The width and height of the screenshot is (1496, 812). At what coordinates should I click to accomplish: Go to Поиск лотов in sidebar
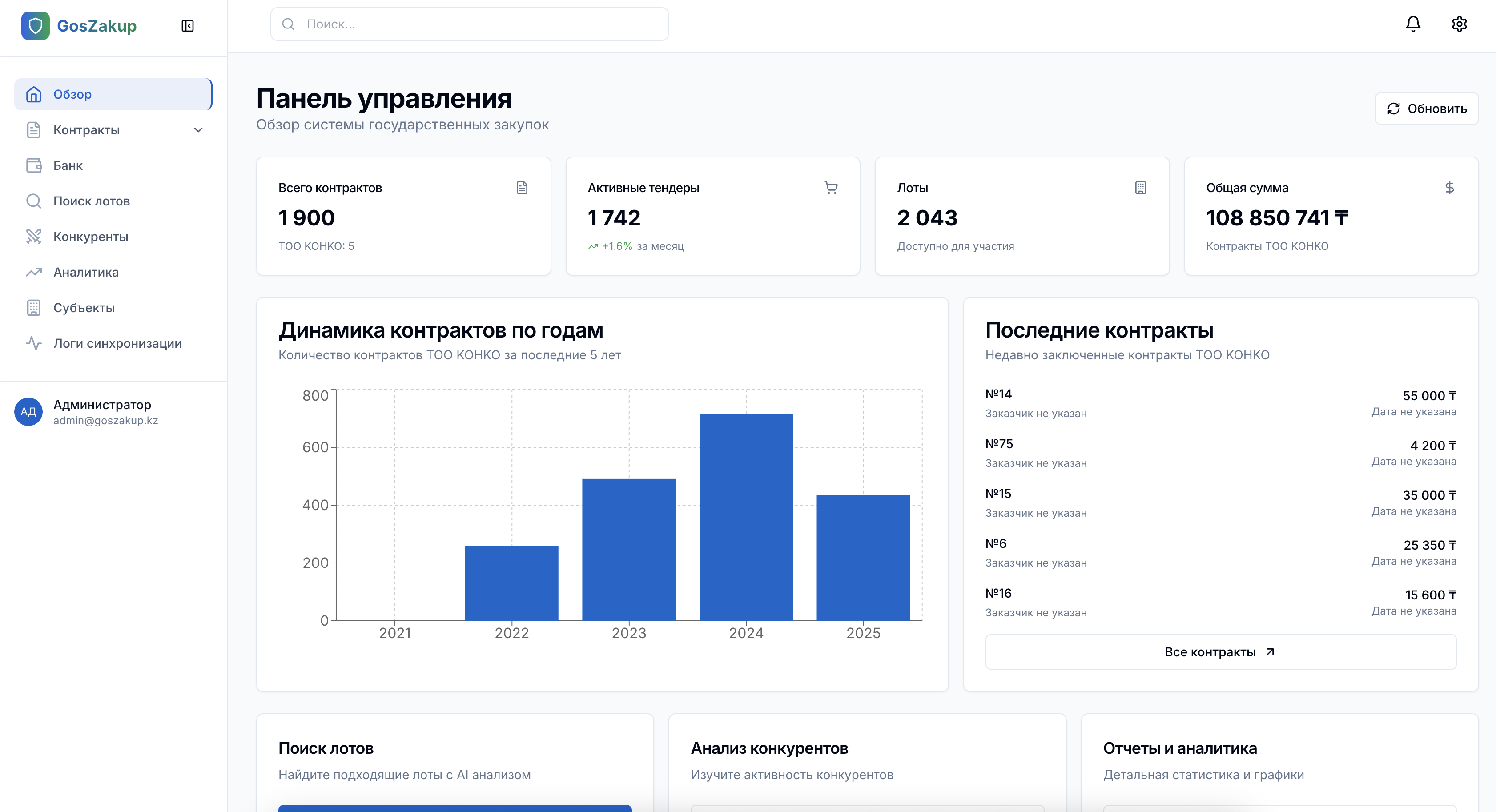click(x=91, y=201)
